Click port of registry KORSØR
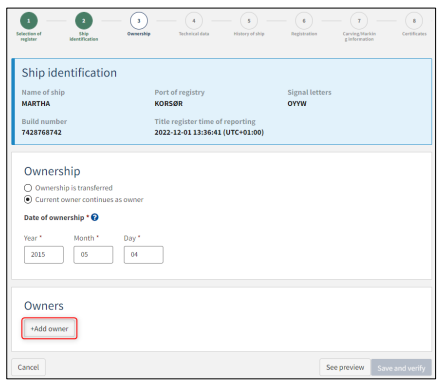The width and height of the screenshot is (443, 383). click(x=169, y=104)
